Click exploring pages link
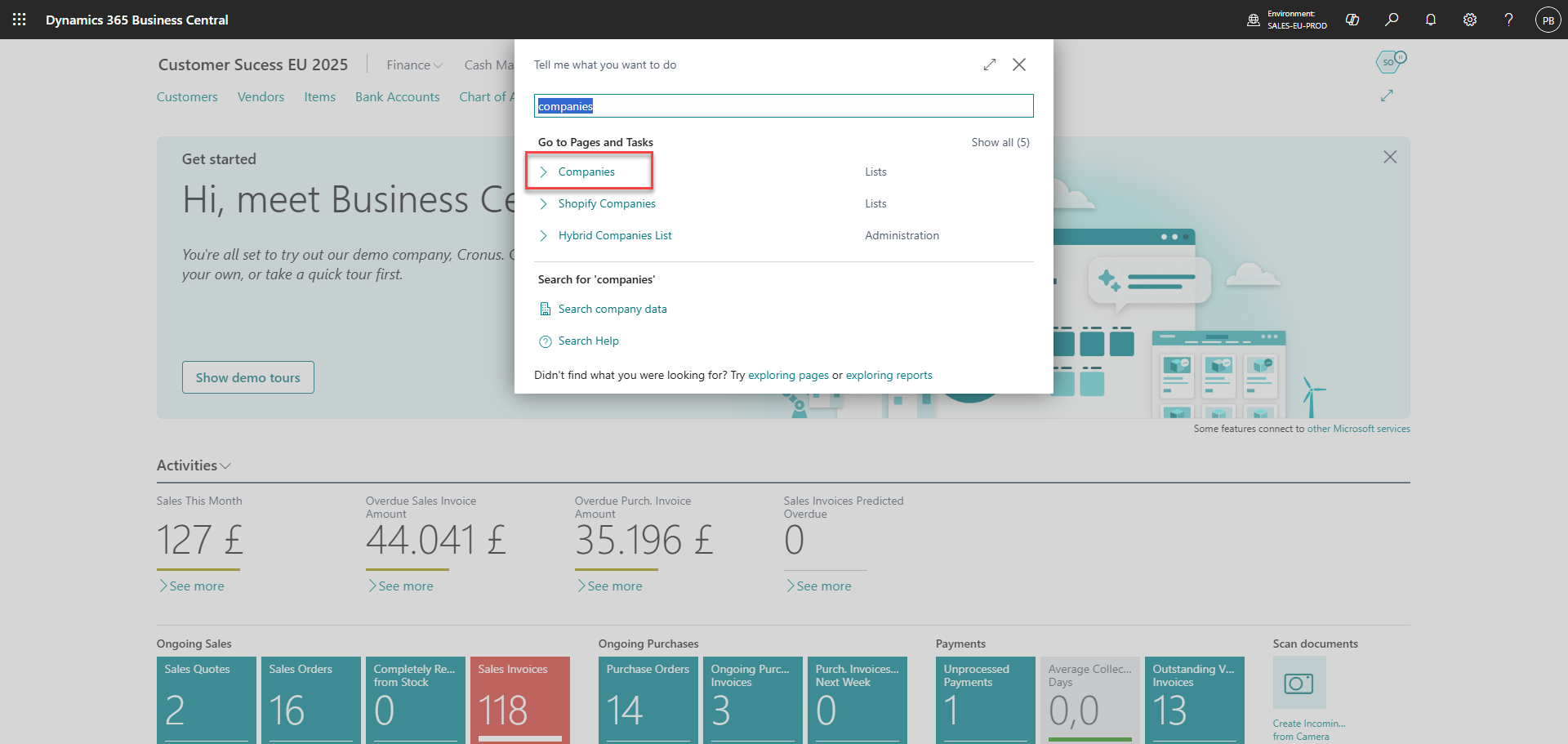 point(788,375)
